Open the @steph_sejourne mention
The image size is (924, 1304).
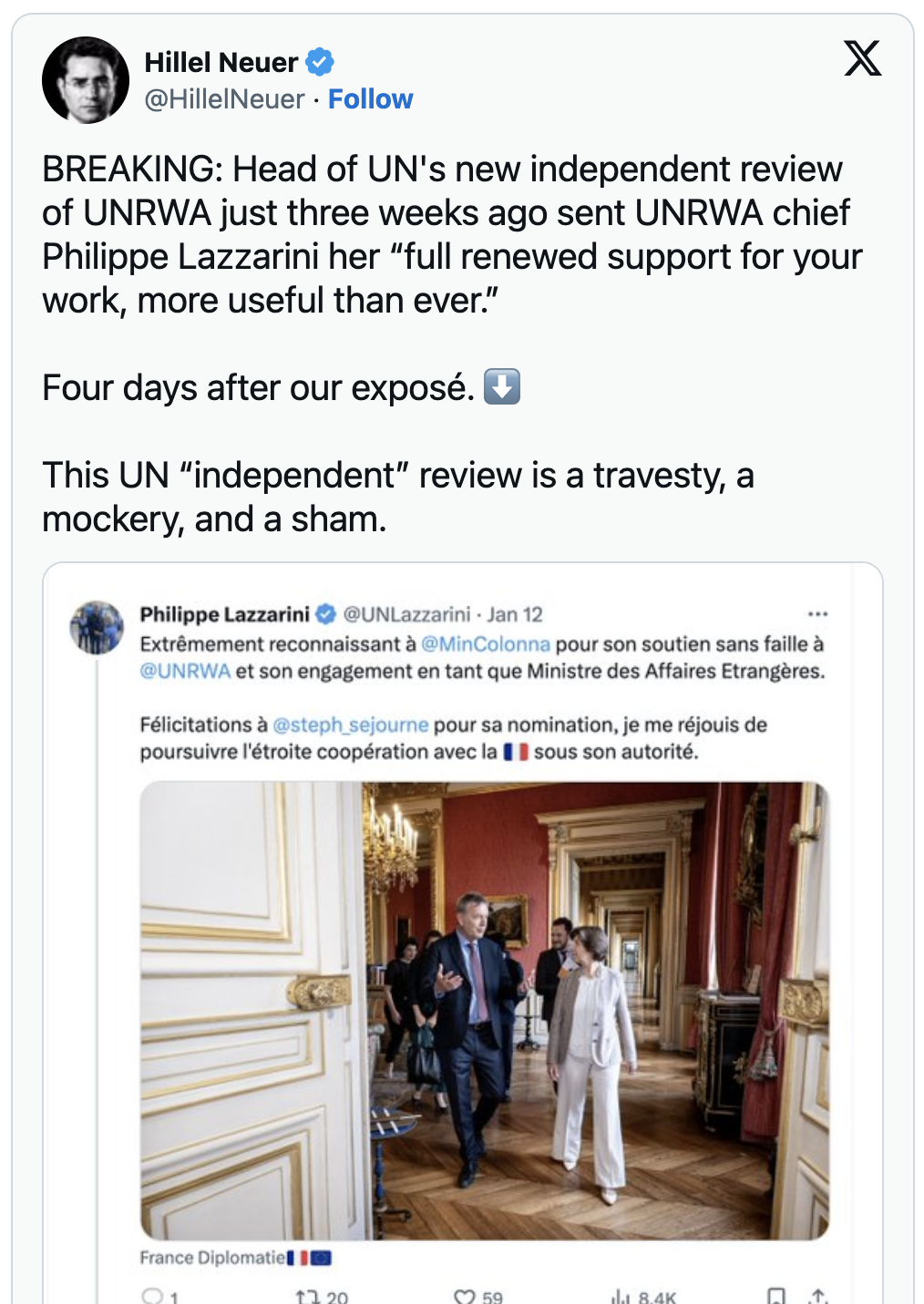click(x=351, y=725)
